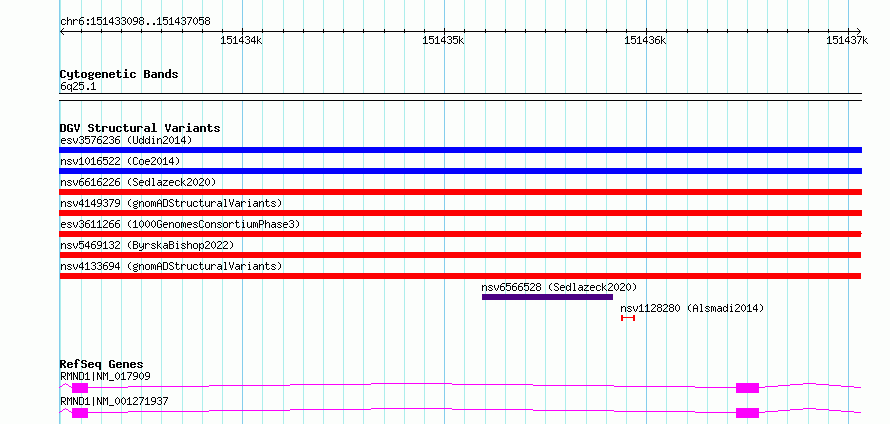The image size is (890, 424).
Task: Click the 151437k ruler label
Action: [x=847, y=40]
